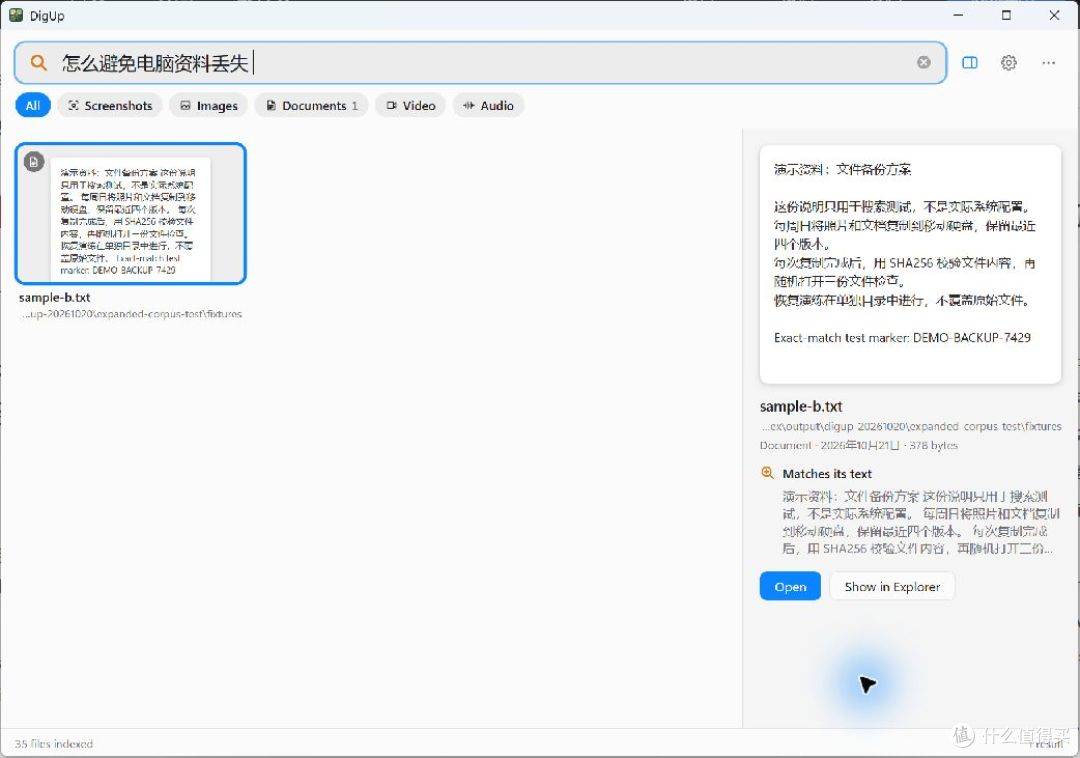Click into the search input field

pos(482,63)
